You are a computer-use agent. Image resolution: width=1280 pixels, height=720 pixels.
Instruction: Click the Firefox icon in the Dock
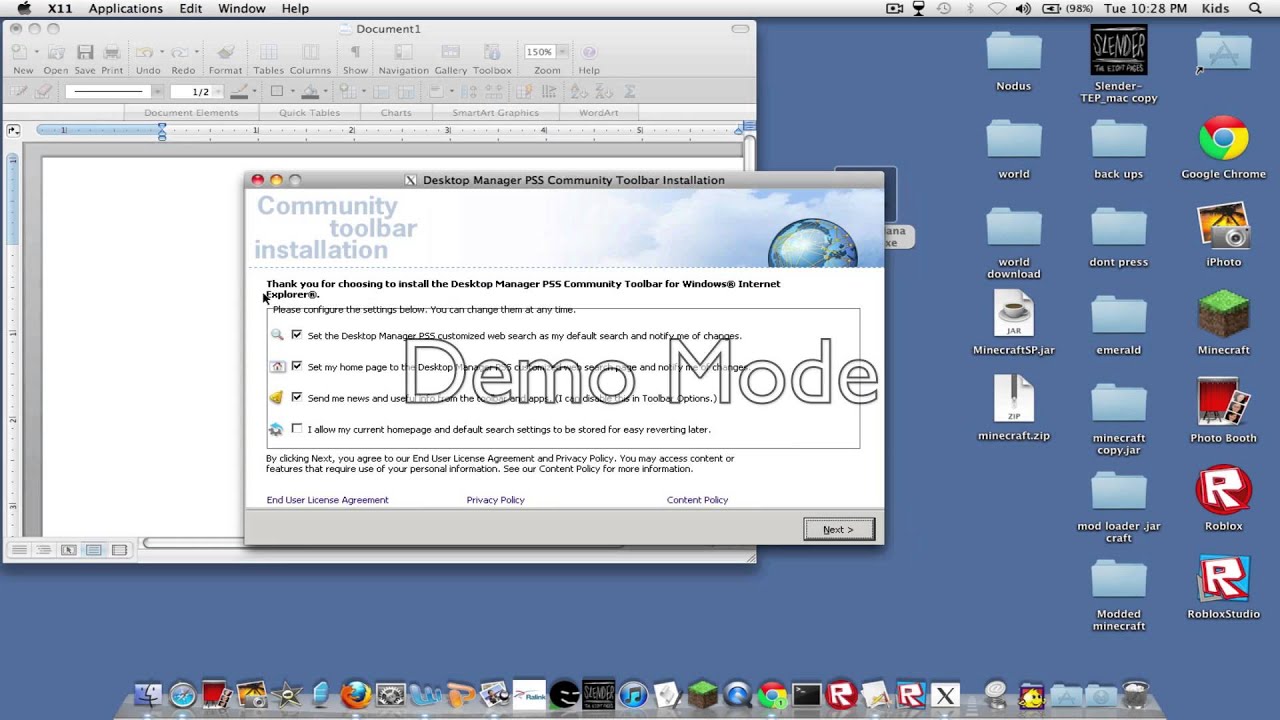point(356,694)
